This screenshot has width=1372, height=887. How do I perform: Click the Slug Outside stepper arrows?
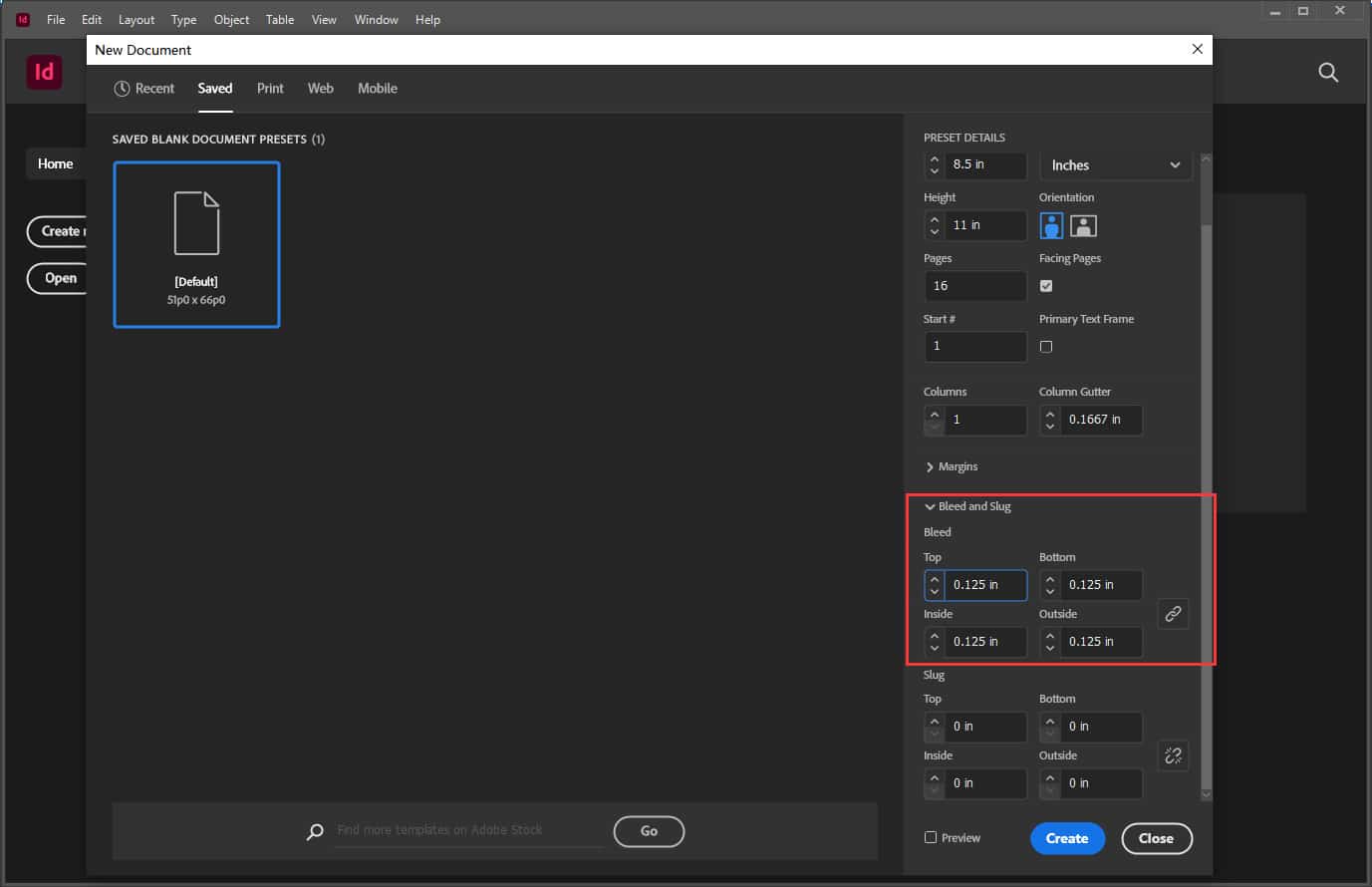(1050, 783)
